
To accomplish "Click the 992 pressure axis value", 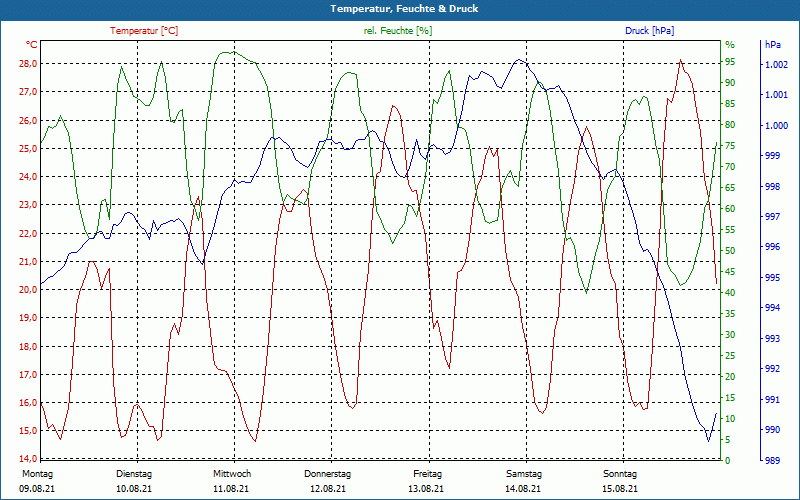I will pyautogui.click(x=772, y=368).
